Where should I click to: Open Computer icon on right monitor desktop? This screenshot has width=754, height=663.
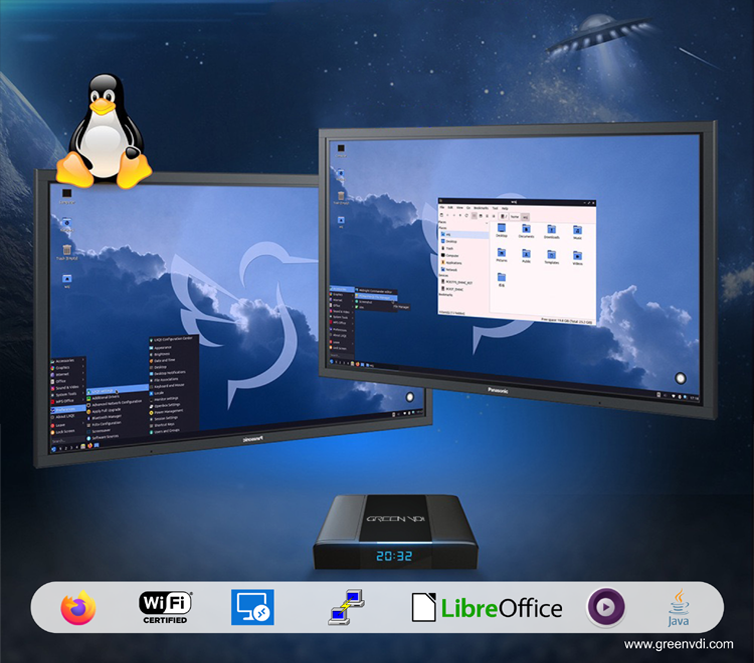[x=341, y=150]
